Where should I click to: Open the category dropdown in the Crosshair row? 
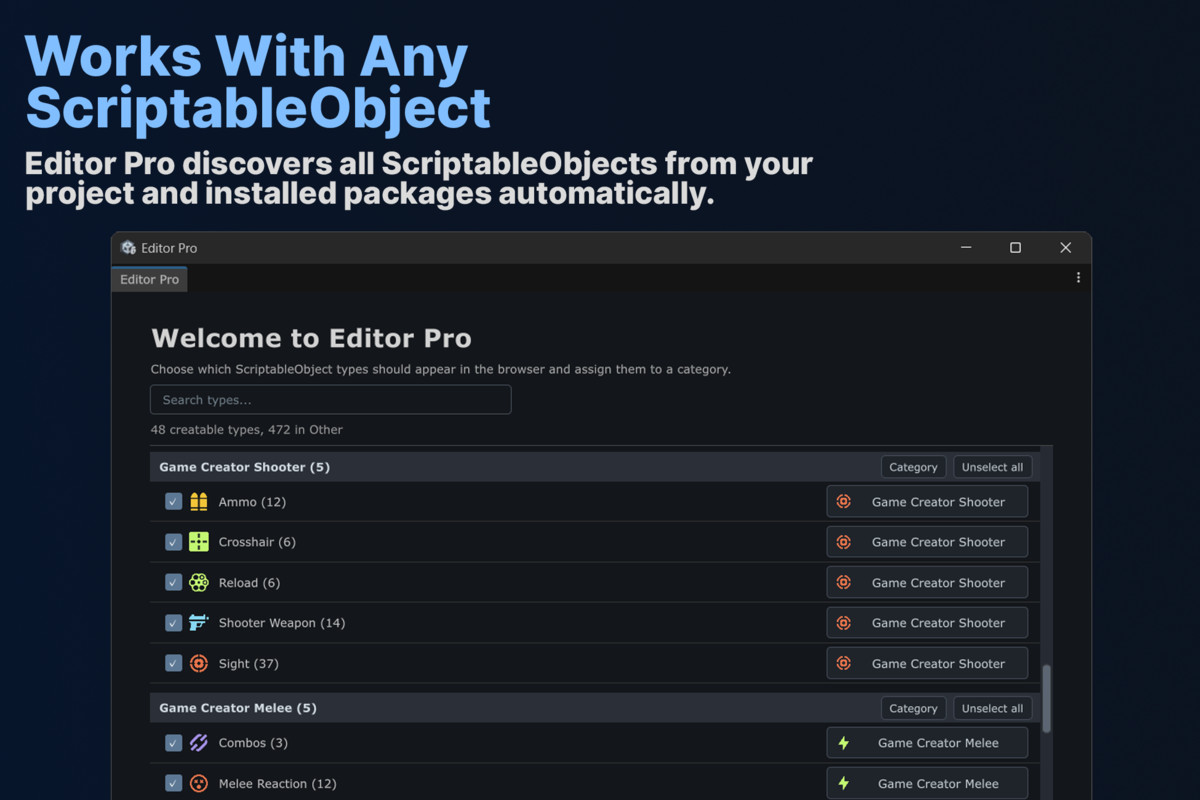coord(927,542)
